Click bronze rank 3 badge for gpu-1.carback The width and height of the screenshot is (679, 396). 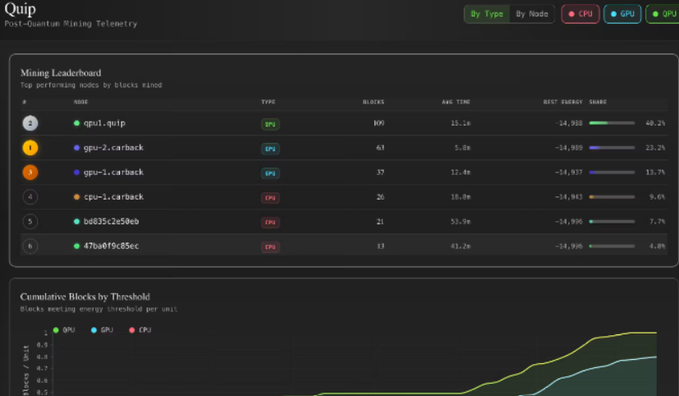30,172
